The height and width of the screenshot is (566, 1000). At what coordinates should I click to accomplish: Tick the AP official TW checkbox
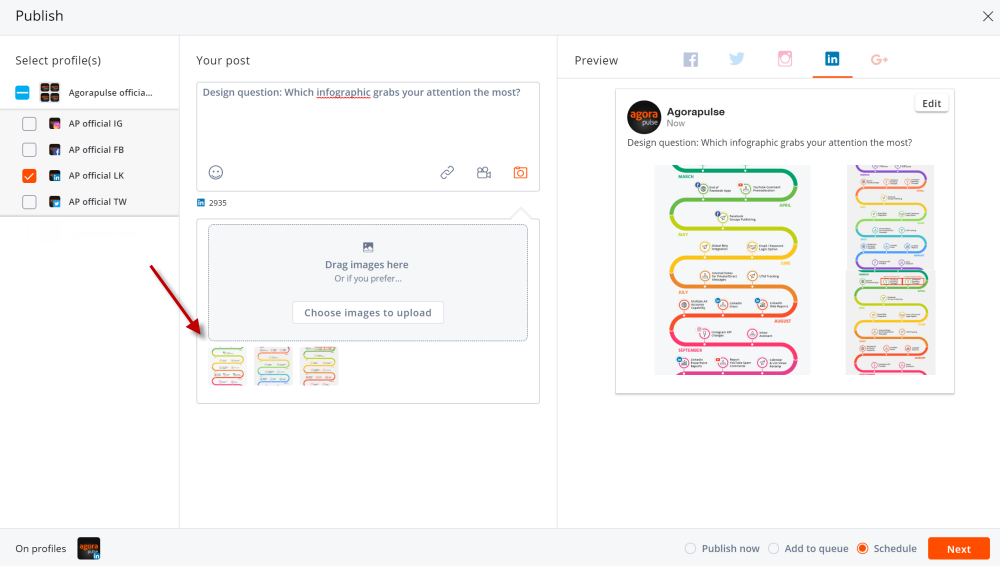[x=29, y=202]
